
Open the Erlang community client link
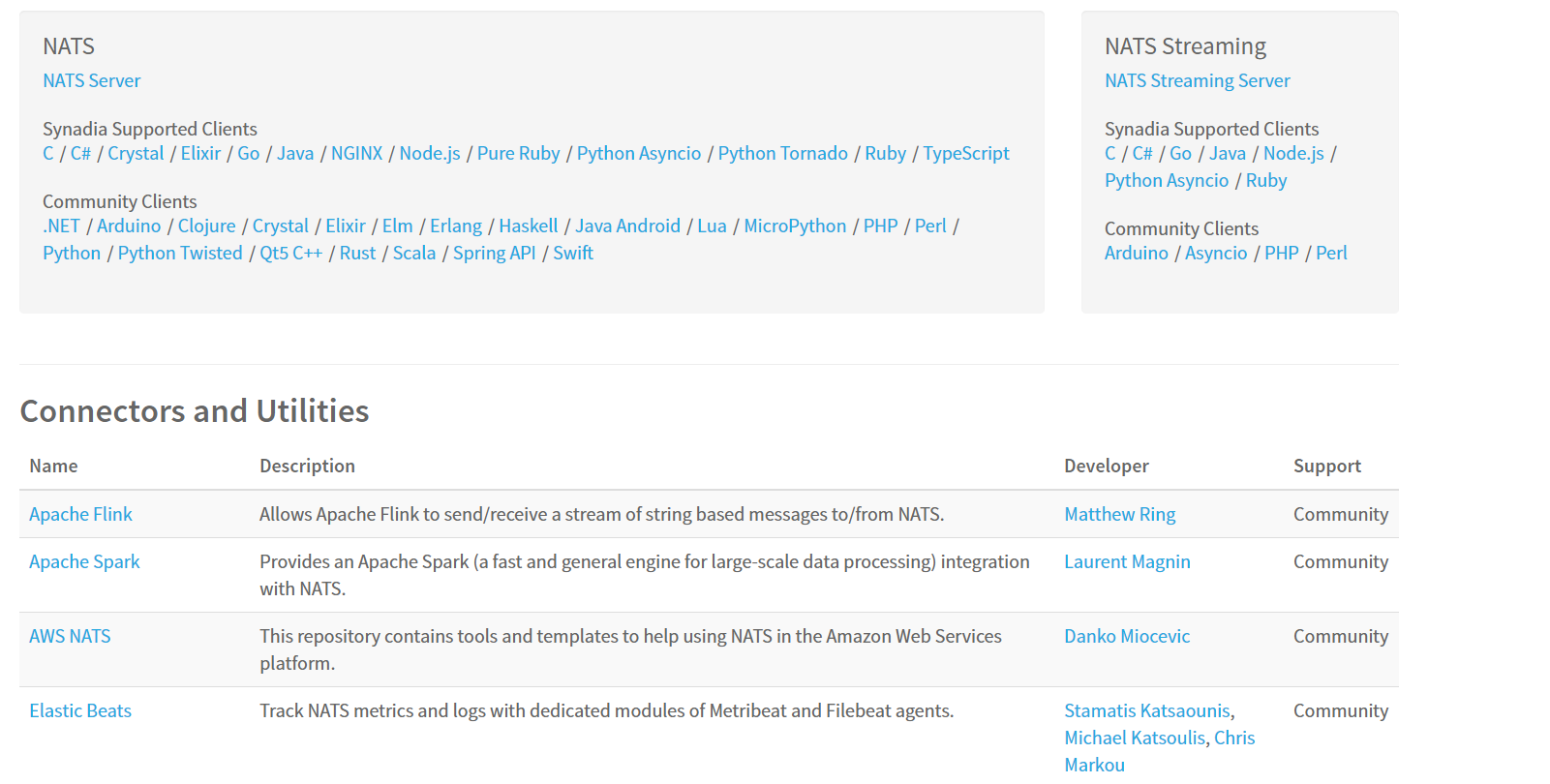click(x=456, y=226)
